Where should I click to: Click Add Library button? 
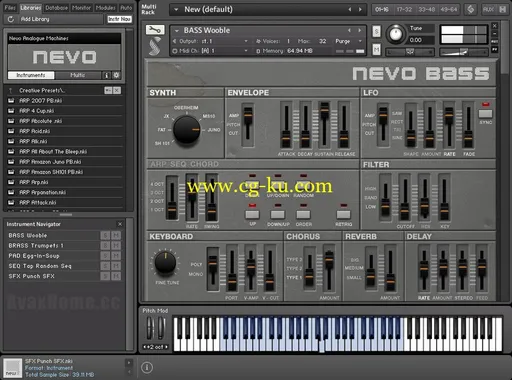tap(35, 19)
